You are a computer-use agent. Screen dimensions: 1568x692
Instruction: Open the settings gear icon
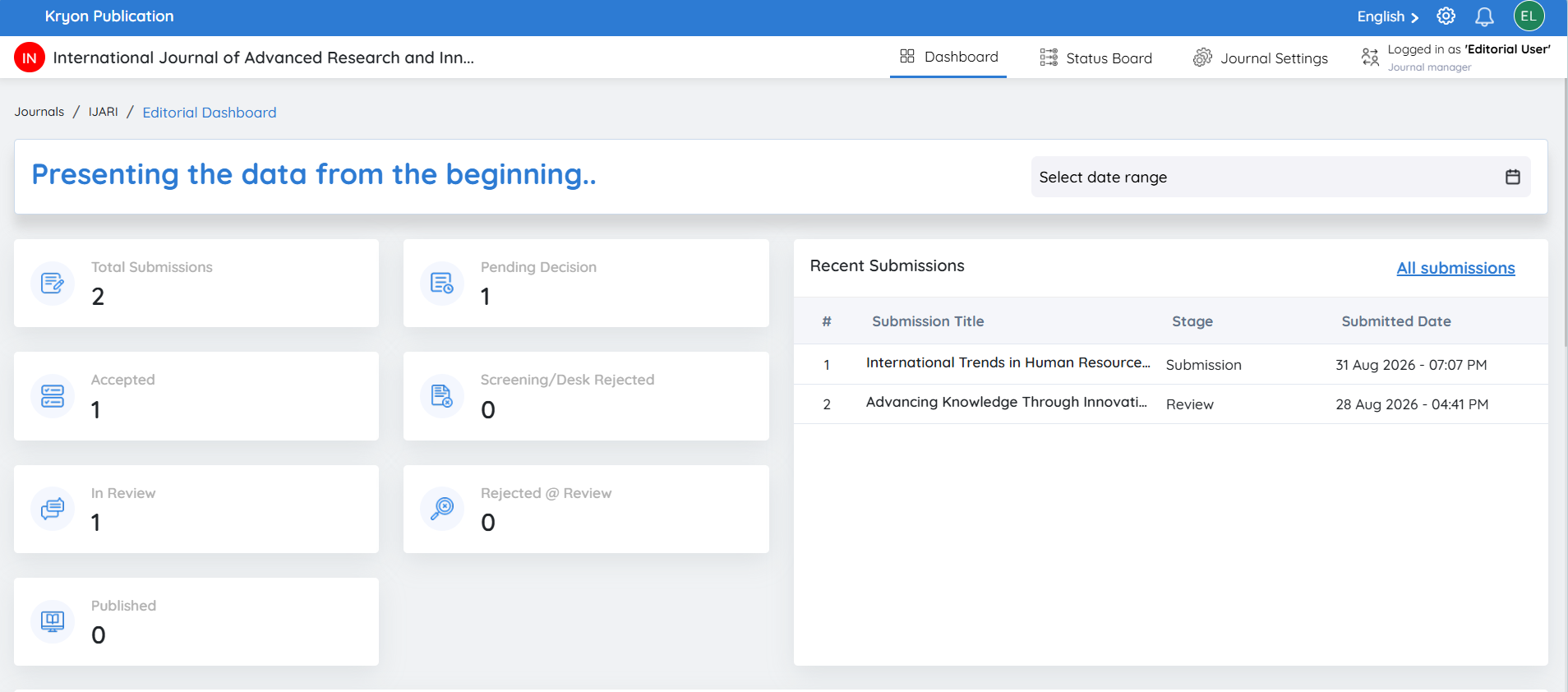click(x=1446, y=16)
